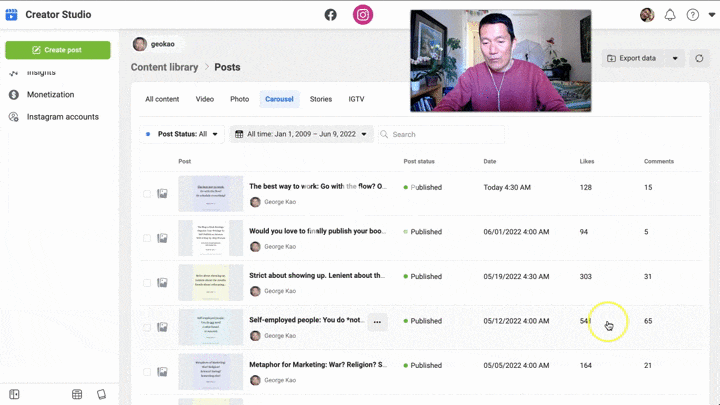Click the Search posts field
This screenshot has height=405, width=720.
tap(441, 135)
